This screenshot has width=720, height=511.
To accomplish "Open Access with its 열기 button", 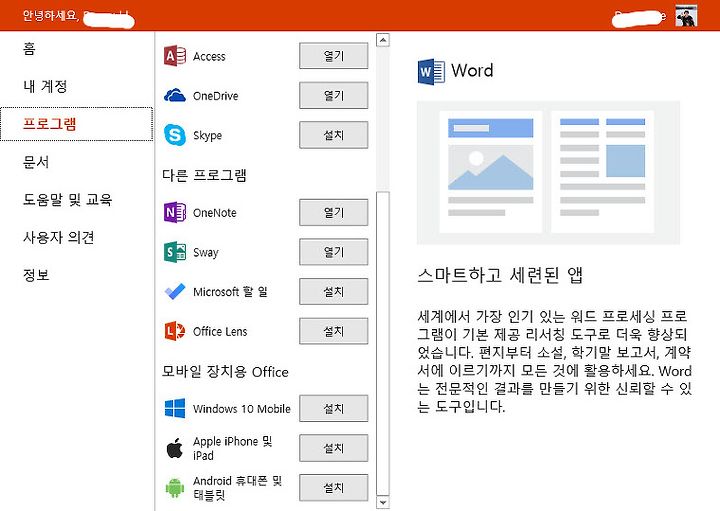I will (x=333, y=56).
